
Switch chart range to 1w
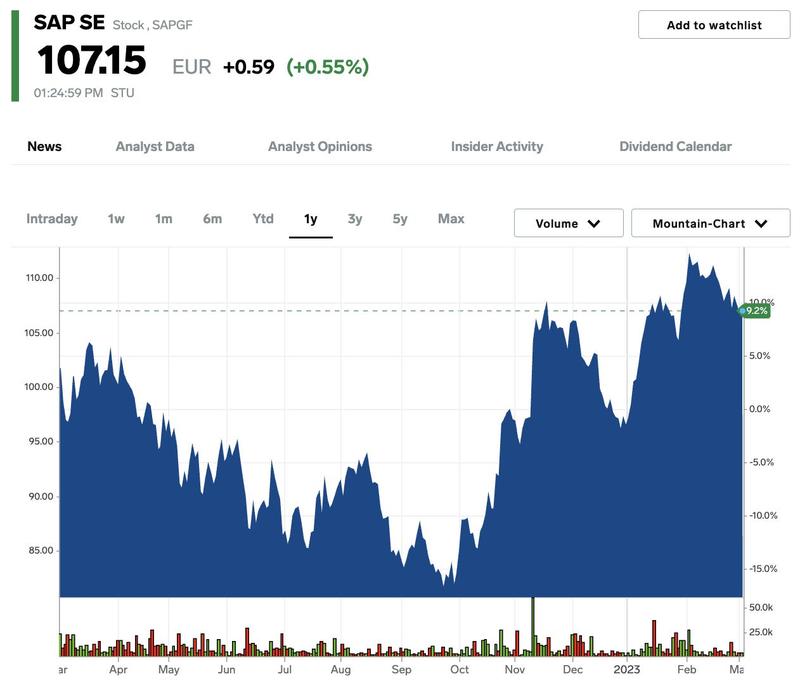pos(116,219)
